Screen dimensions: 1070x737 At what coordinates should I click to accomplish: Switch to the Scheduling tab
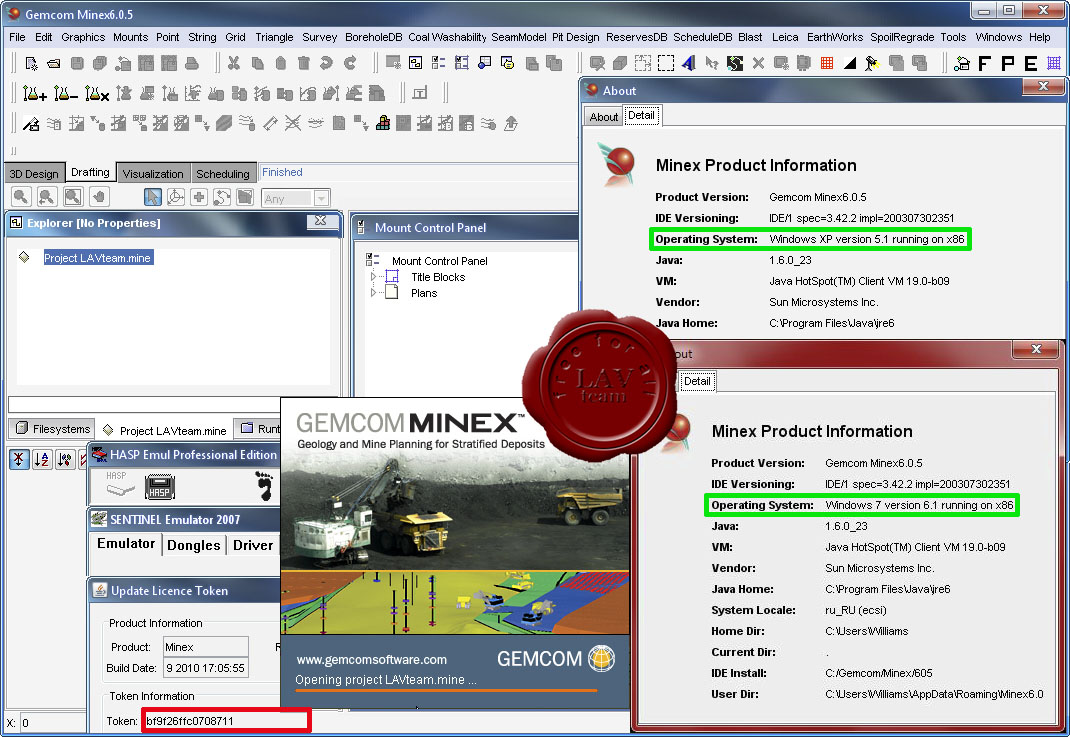(222, 173)
